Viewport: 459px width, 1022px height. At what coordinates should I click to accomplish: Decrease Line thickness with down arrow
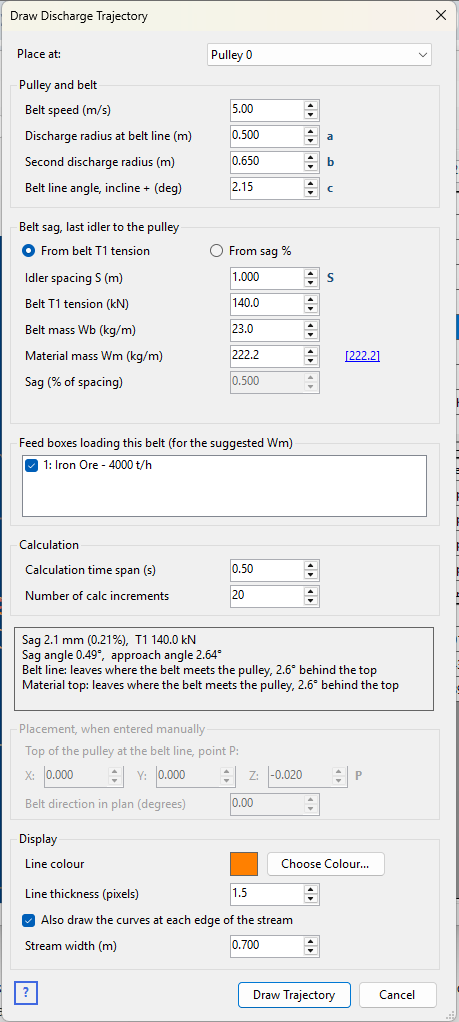(x=311, y=898)
